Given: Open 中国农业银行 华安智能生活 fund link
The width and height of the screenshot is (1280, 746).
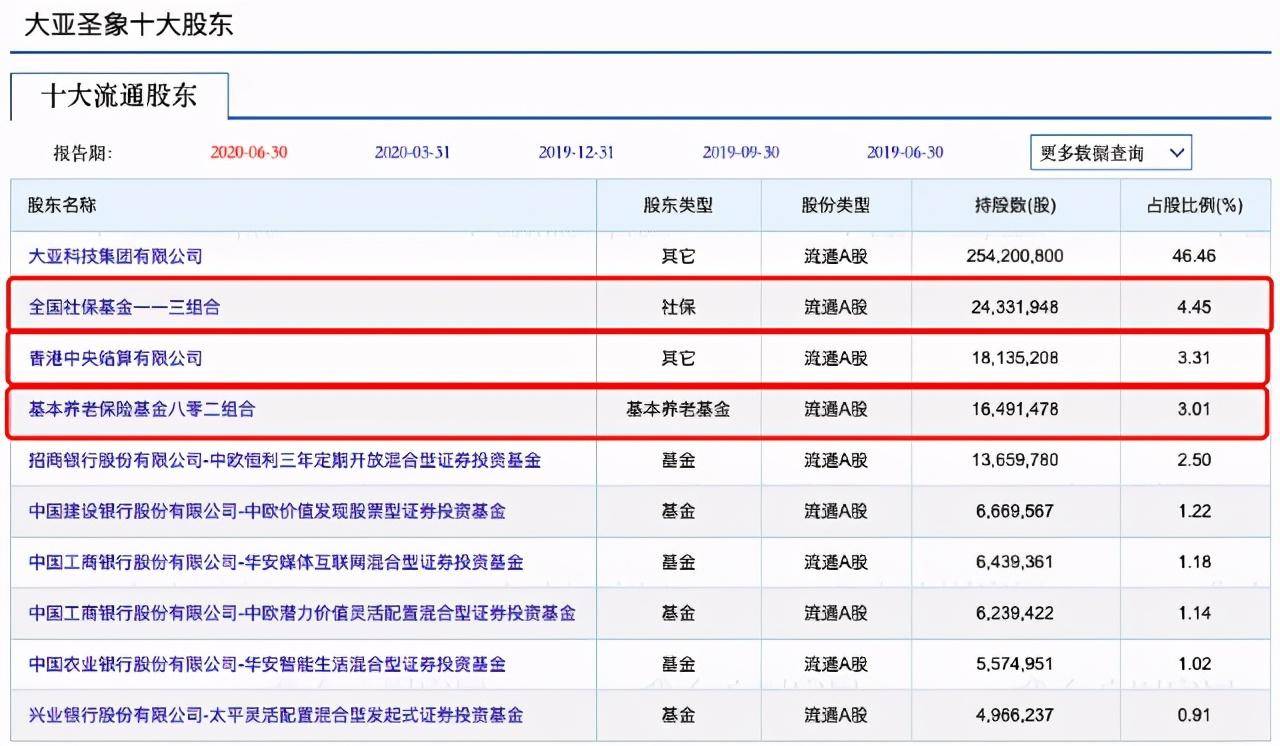Looking at the screenshot, I should pyautogui.click(x=267, y=664).
